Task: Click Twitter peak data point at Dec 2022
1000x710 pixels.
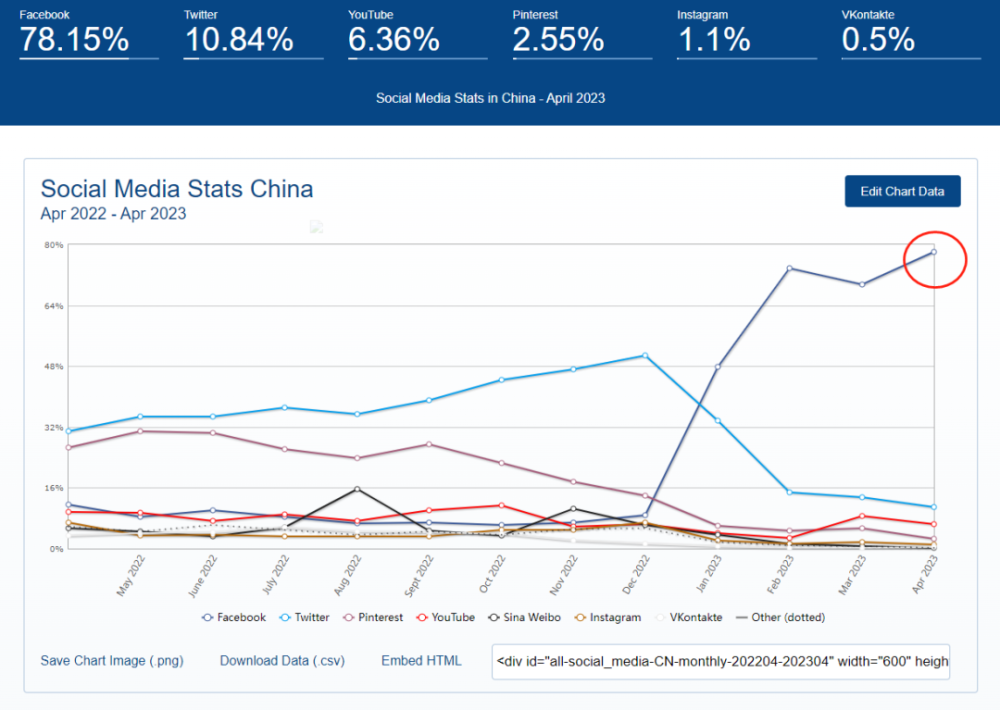Action: [645, 355]
